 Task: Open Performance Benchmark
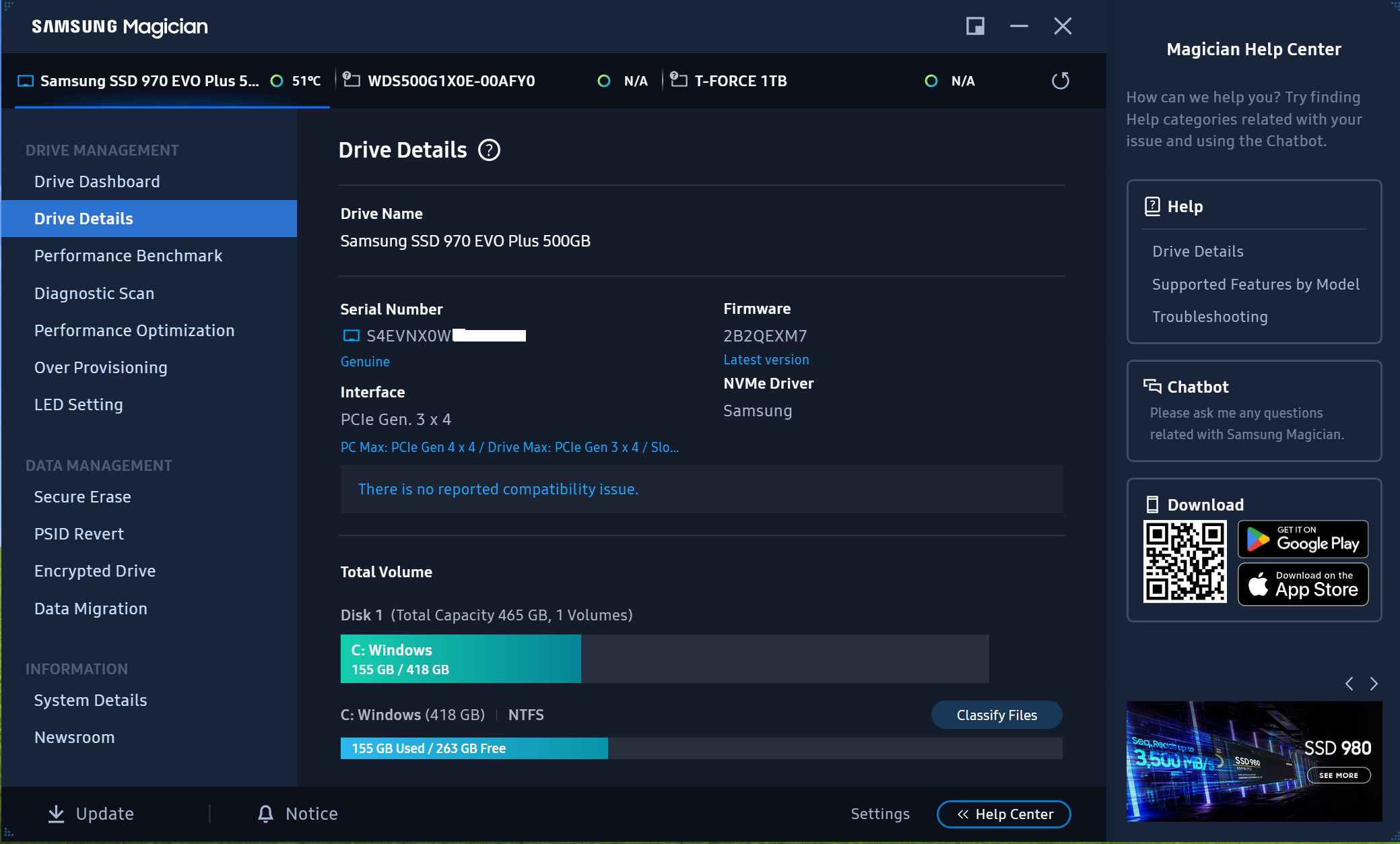click(x=149, y=256)
